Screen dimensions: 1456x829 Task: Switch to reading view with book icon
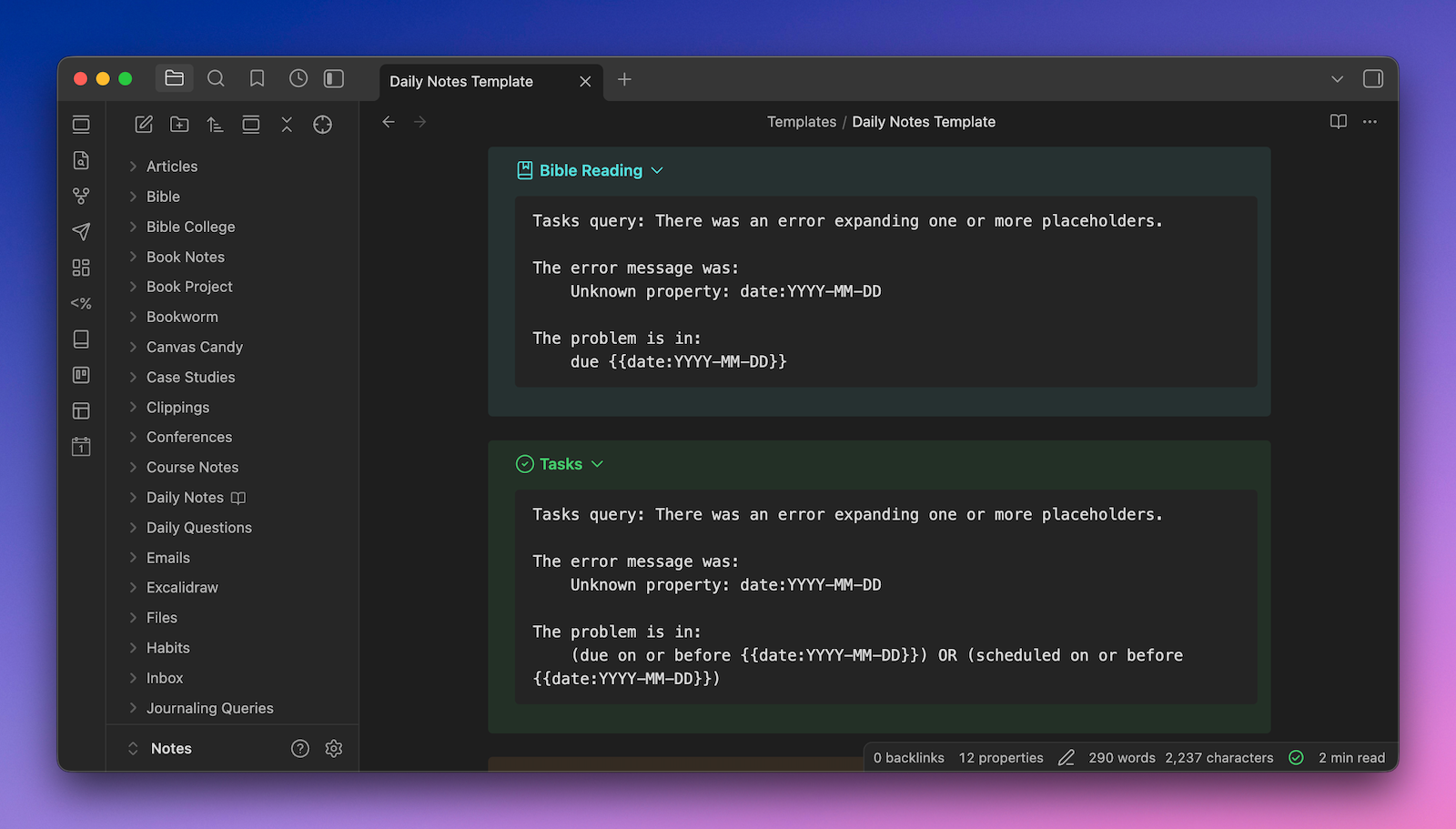[x=1338, y=122]
